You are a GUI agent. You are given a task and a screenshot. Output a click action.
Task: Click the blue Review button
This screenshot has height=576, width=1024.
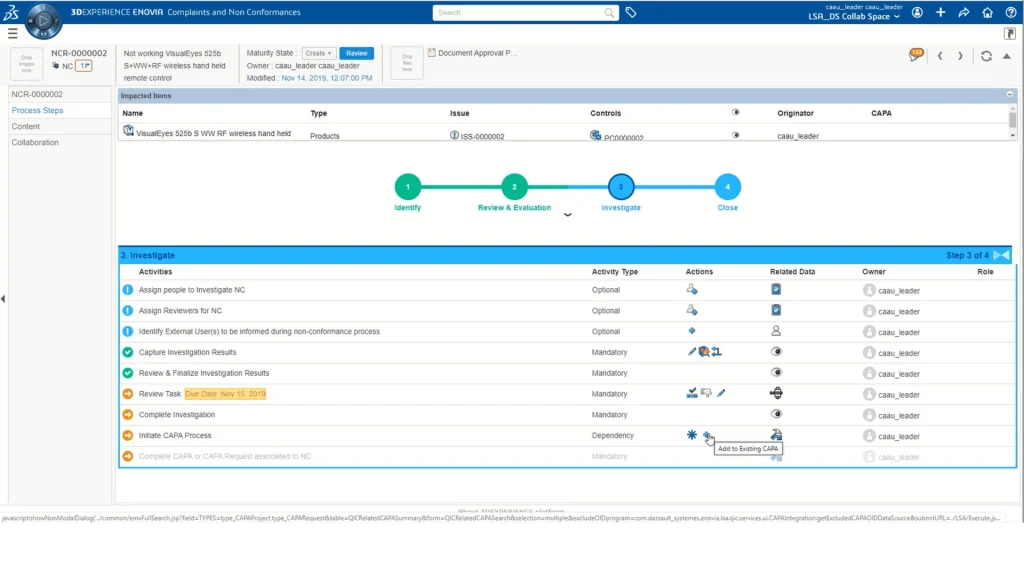[356, 53]
